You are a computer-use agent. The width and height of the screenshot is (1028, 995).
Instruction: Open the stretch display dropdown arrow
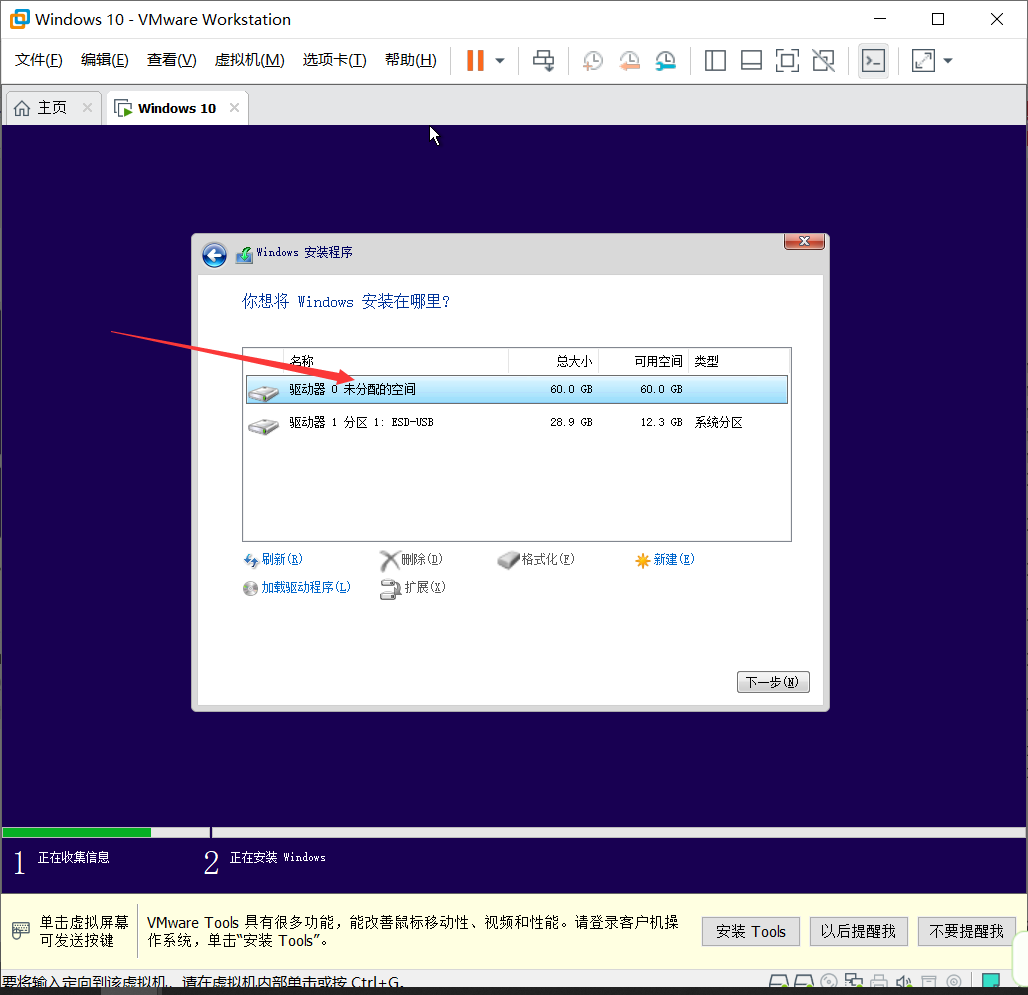click(x=947, y=60)
